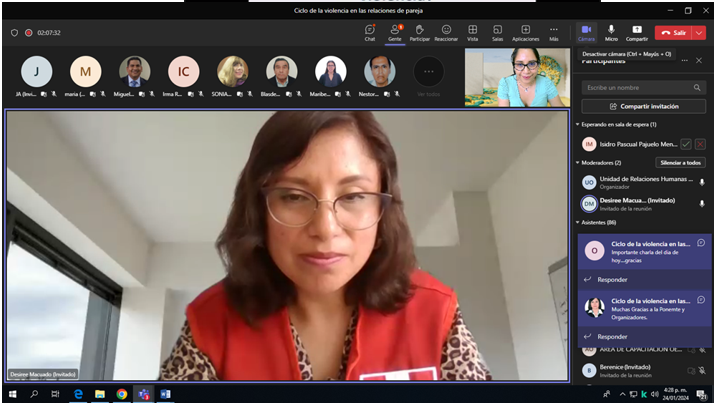The height and width of the screenshot is (404, 714).
Task: Click mic icon beside Desiree Macua
Action: (702, 204)
